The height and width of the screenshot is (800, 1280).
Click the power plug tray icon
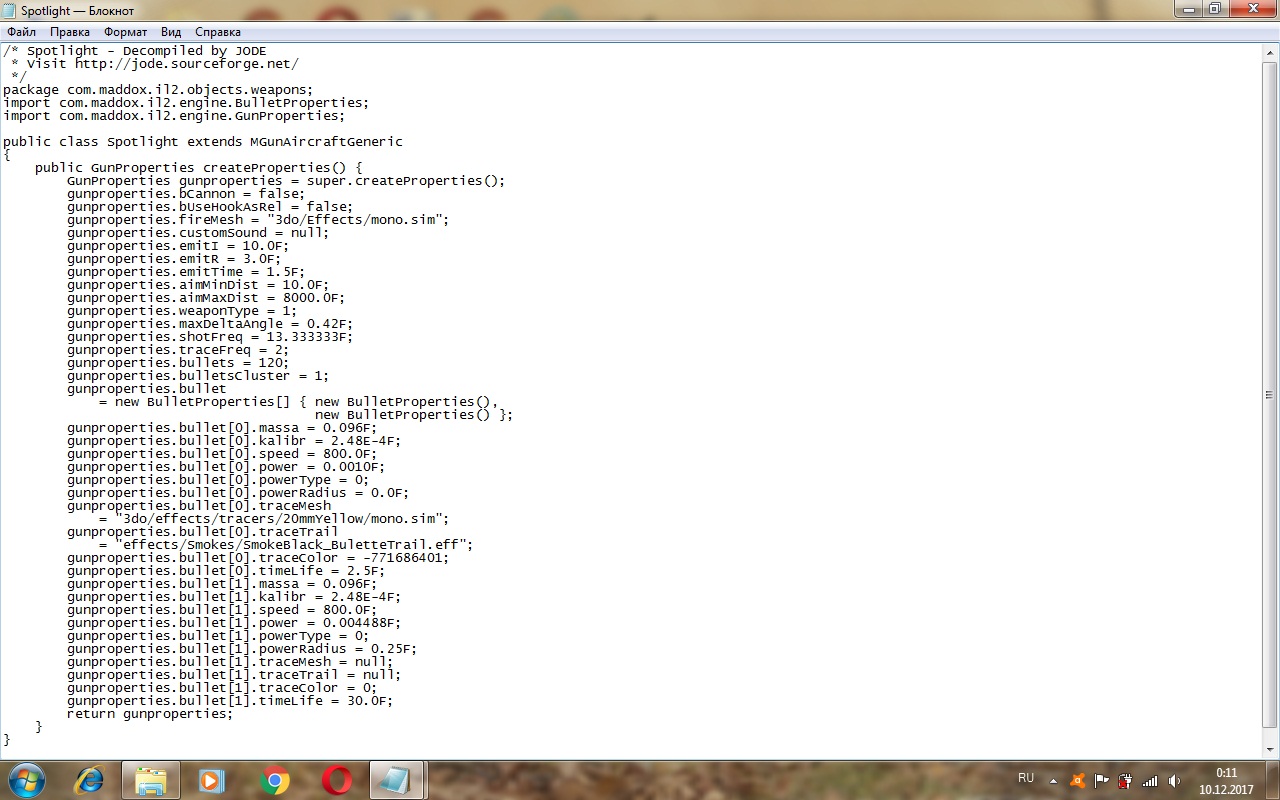[1125, 781]
